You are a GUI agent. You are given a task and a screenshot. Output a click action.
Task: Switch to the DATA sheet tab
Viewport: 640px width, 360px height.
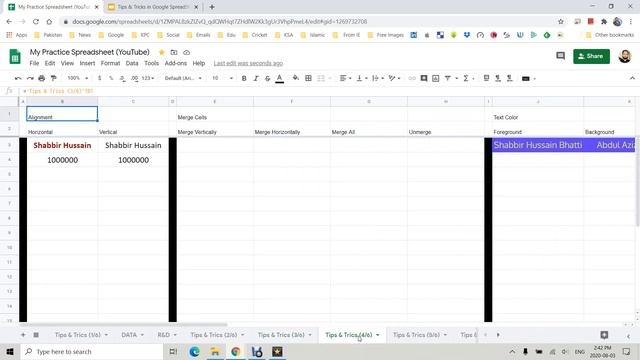pos(129,335)
